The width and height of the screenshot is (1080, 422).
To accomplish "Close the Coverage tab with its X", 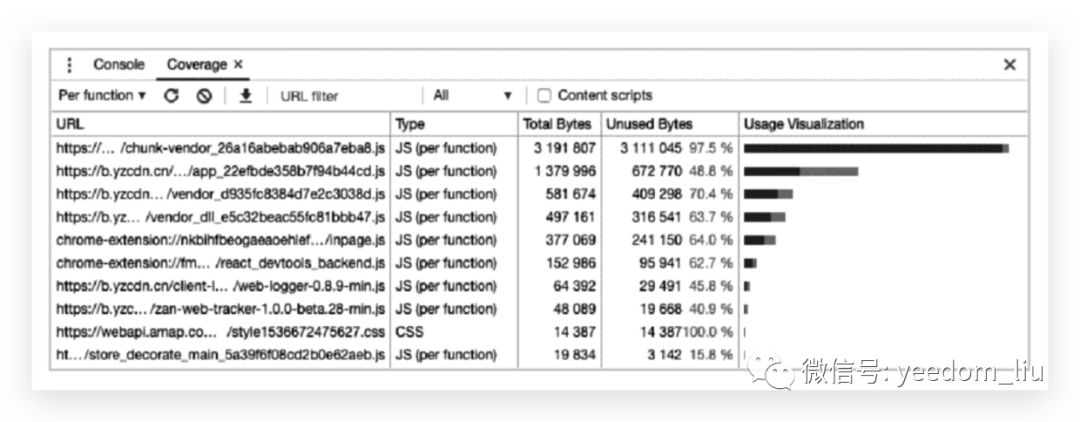I will pyautogui.click(x=238, y=65).
